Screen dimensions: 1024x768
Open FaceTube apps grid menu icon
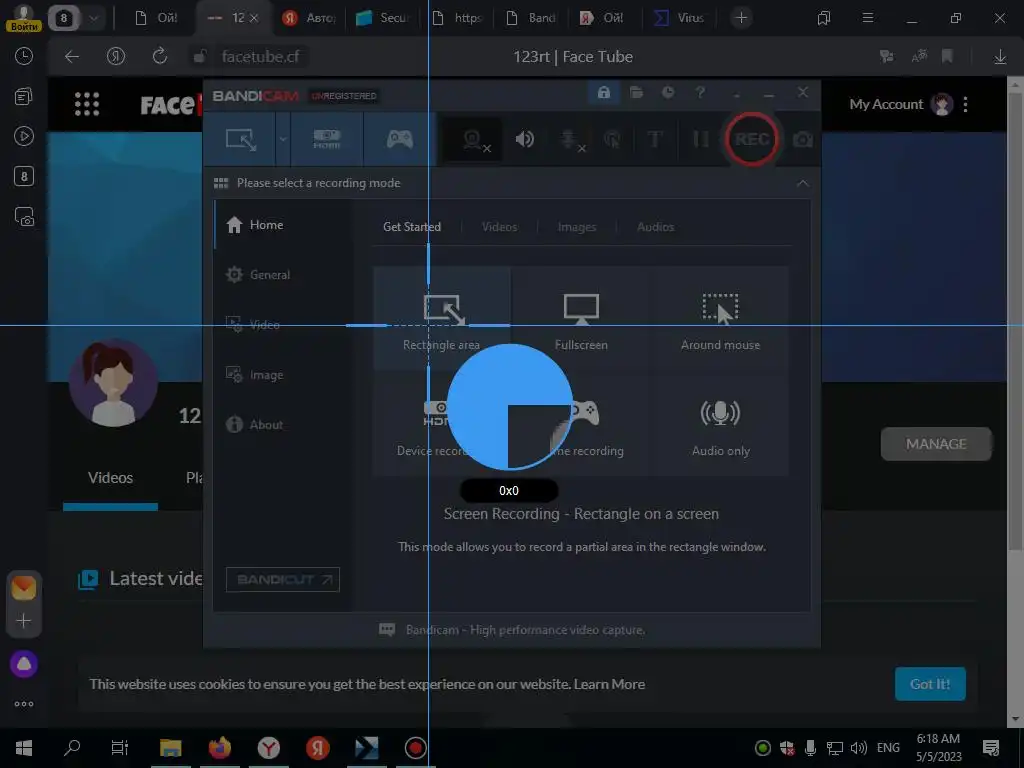tap(86, 104)
